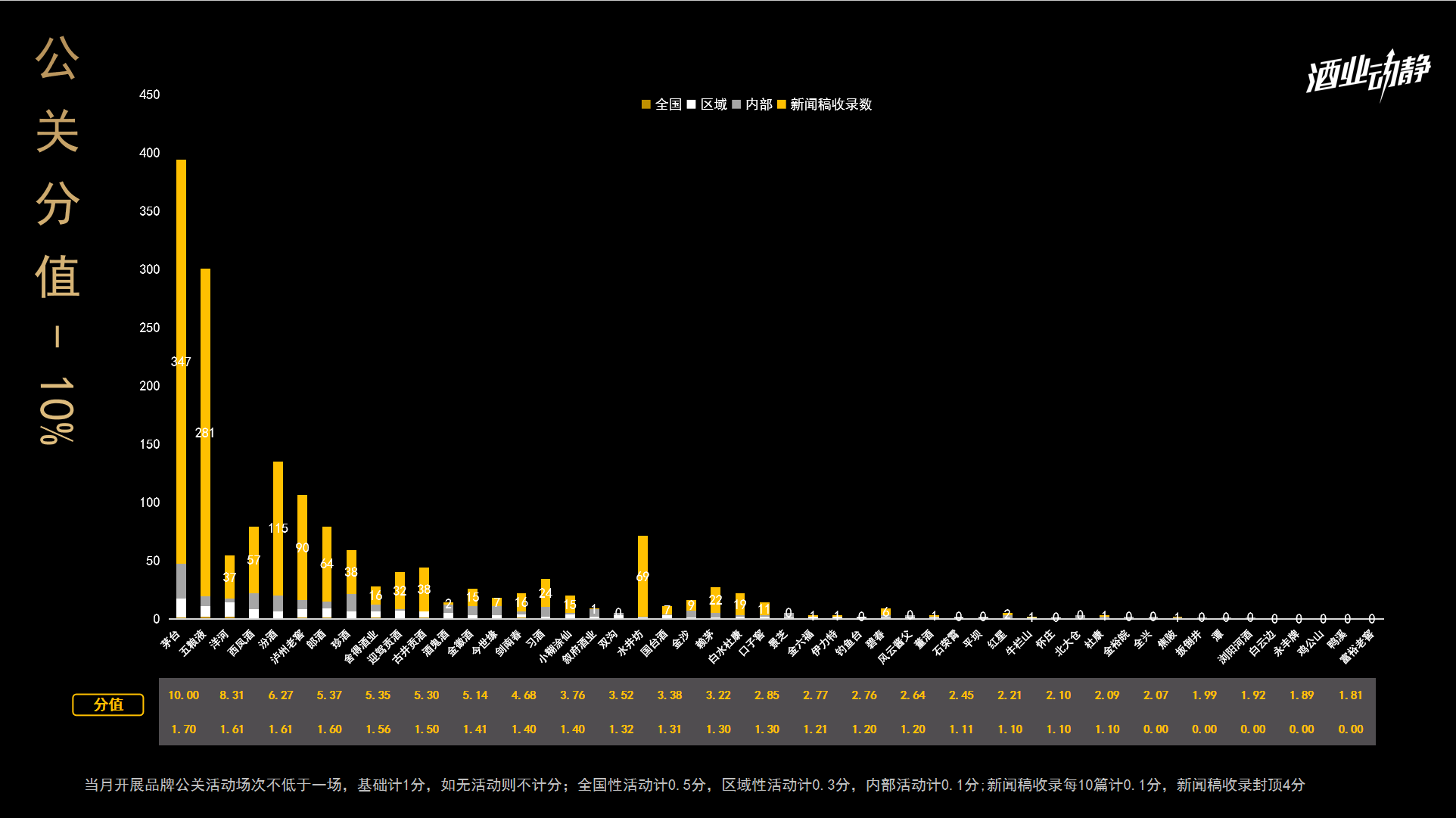
Task: Click the white 区域 legend swatch
Action: pos(691,104)
